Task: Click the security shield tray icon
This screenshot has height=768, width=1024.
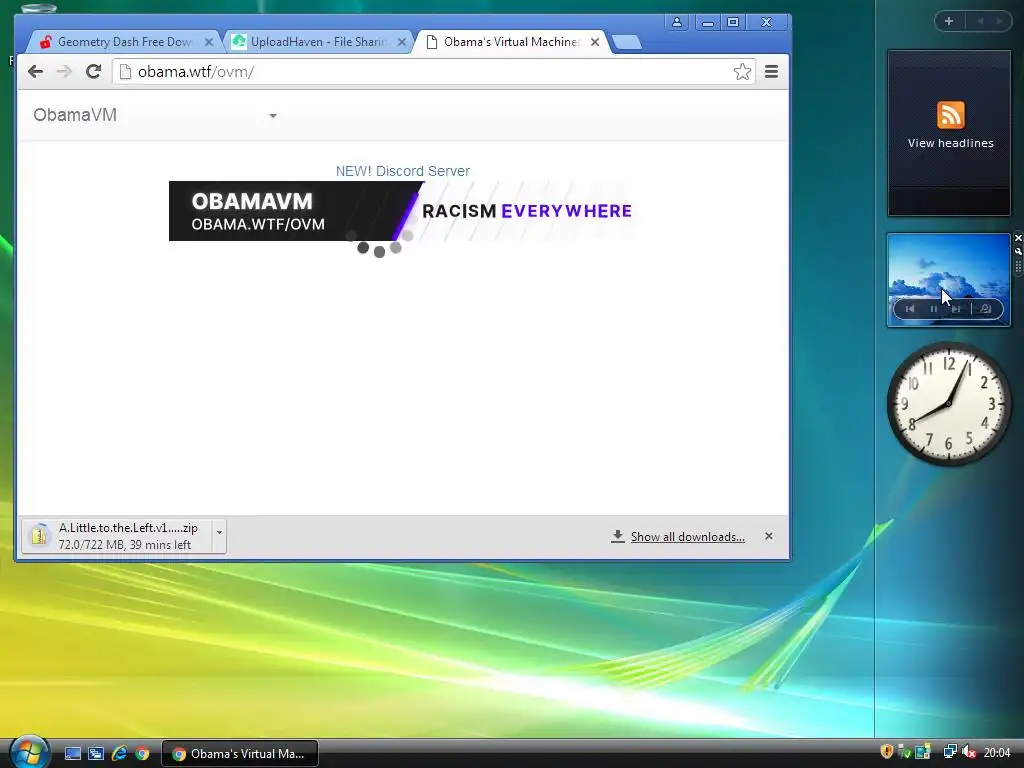Action: point(886,752)
